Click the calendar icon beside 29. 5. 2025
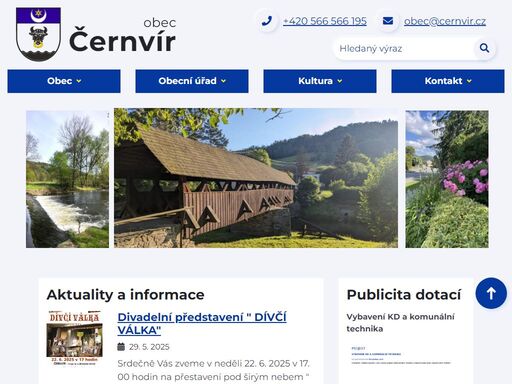The height and width of the screenshot is (384, 512). [x=121, y=347]
